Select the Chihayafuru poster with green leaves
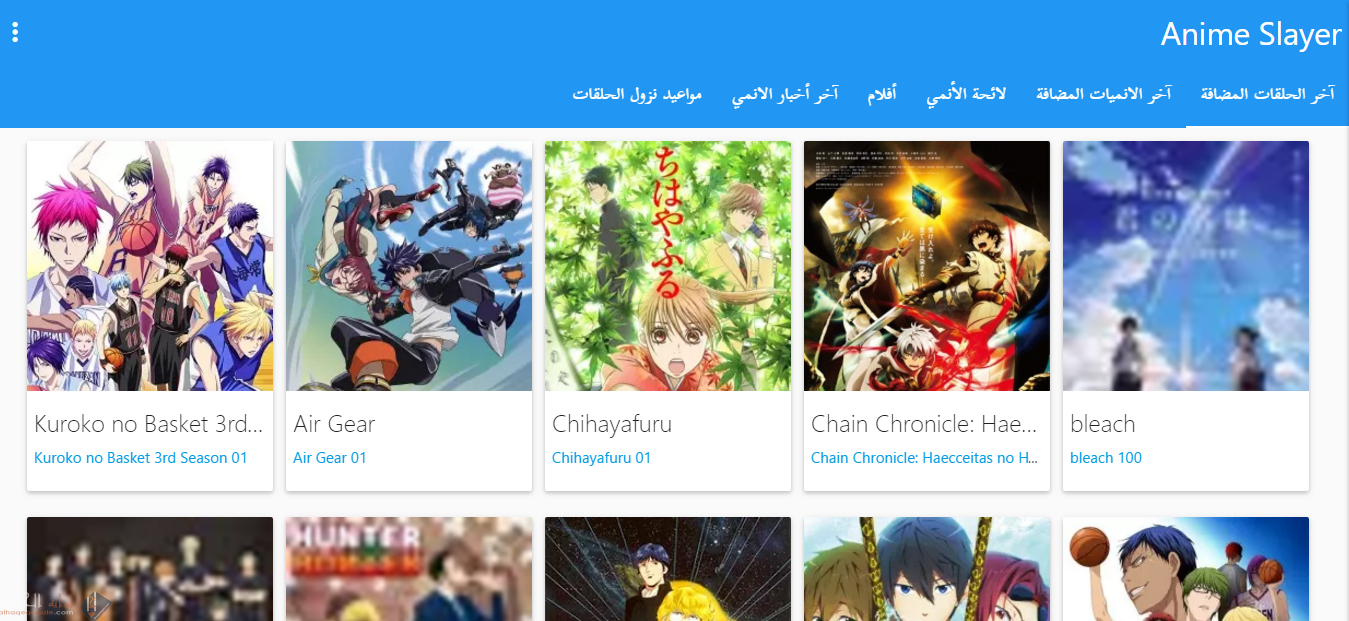This screenshot has width=1349, height=621. [x=668, y=266]
